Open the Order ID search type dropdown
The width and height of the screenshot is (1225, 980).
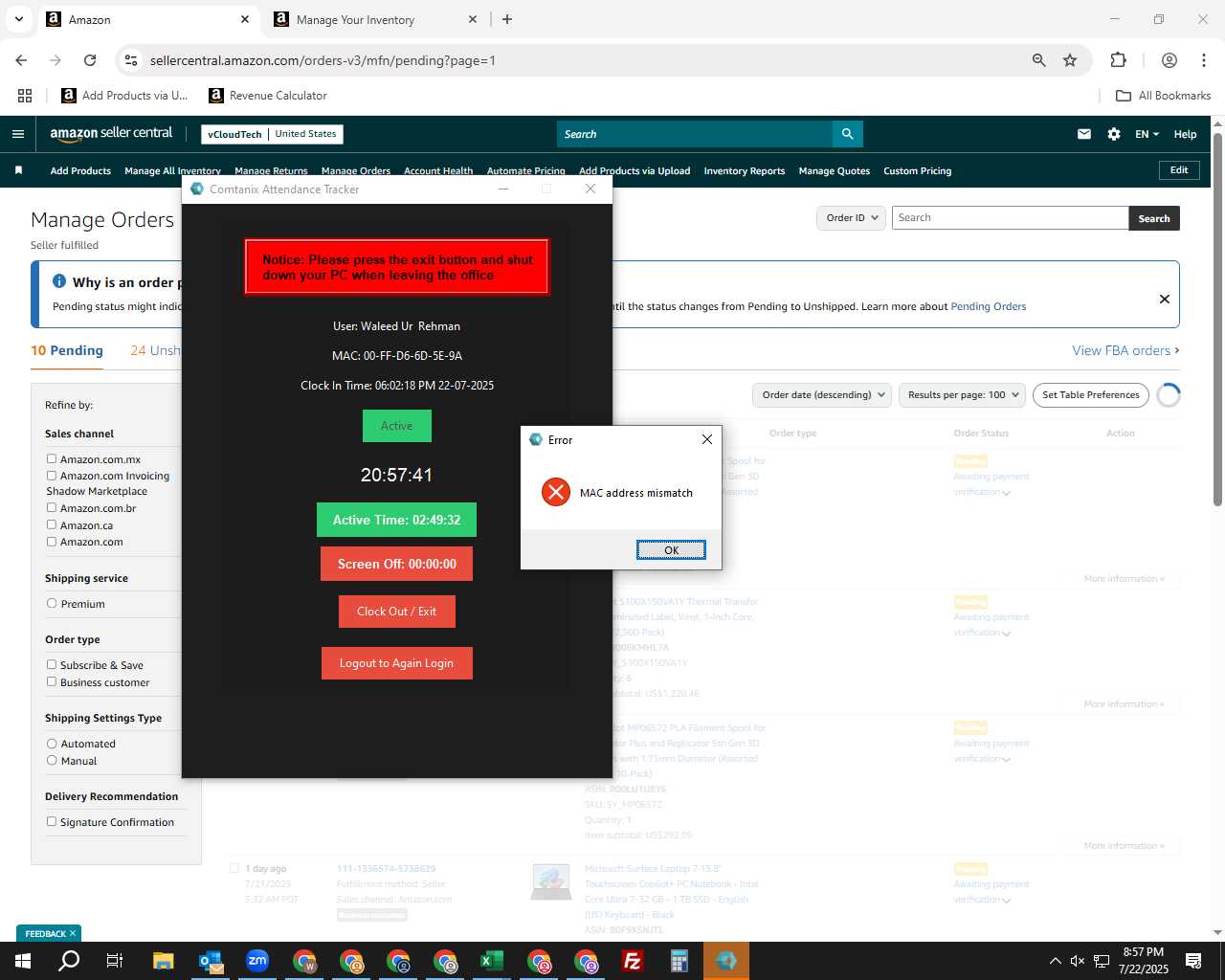pos(852,218)
